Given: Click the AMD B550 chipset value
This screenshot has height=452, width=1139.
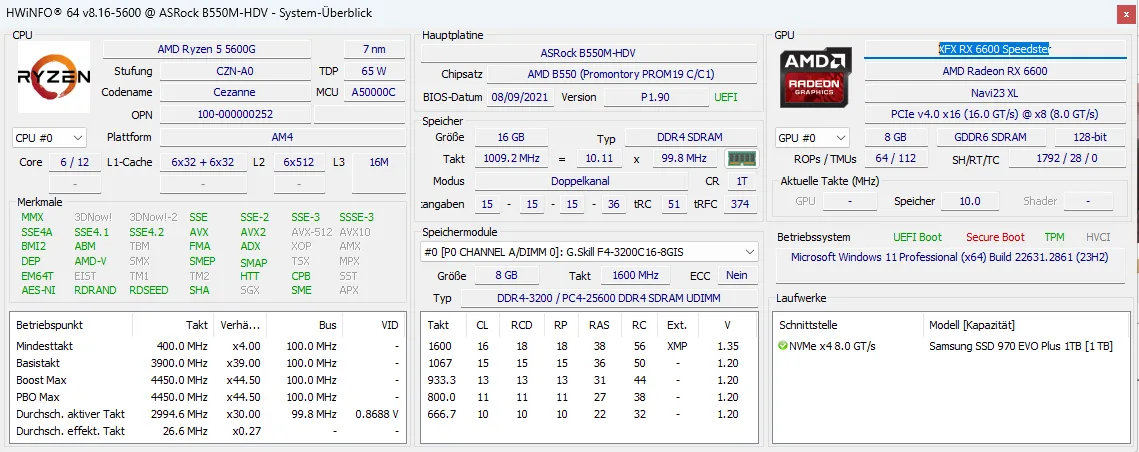Looking at the screenshot, I should (622, 75).
